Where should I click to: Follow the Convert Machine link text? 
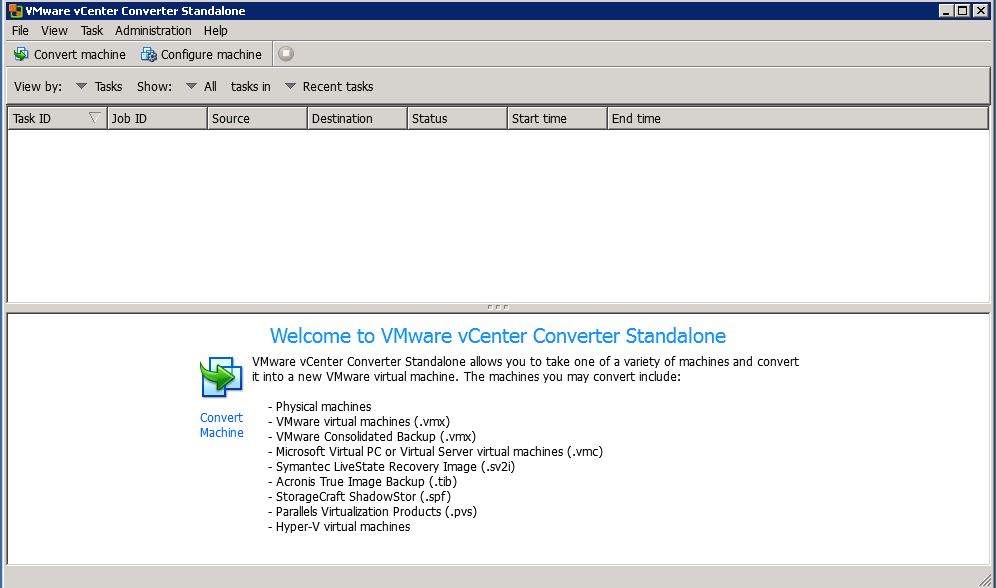pyautogui.click(x=222, y=425)
